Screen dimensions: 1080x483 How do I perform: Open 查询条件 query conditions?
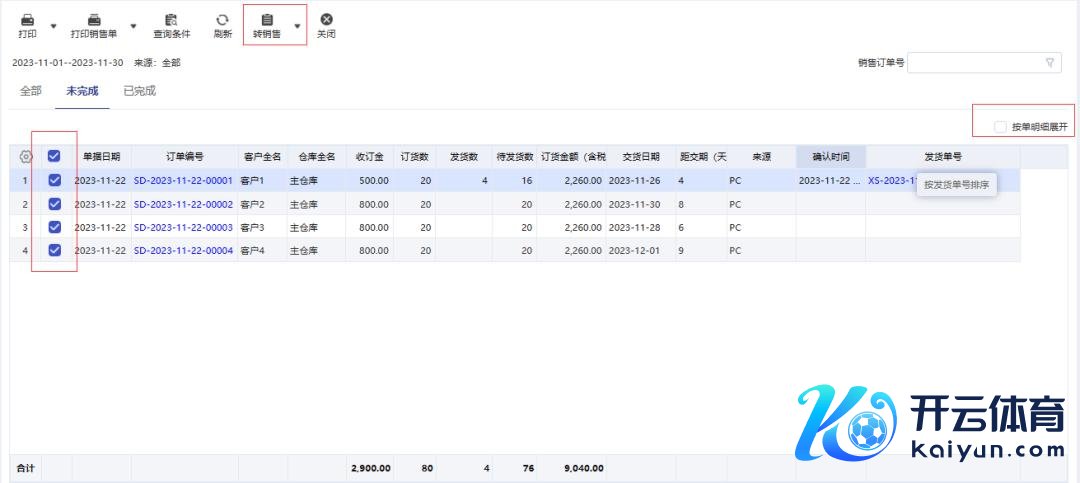pyautogui.click(x=171, y=19)
